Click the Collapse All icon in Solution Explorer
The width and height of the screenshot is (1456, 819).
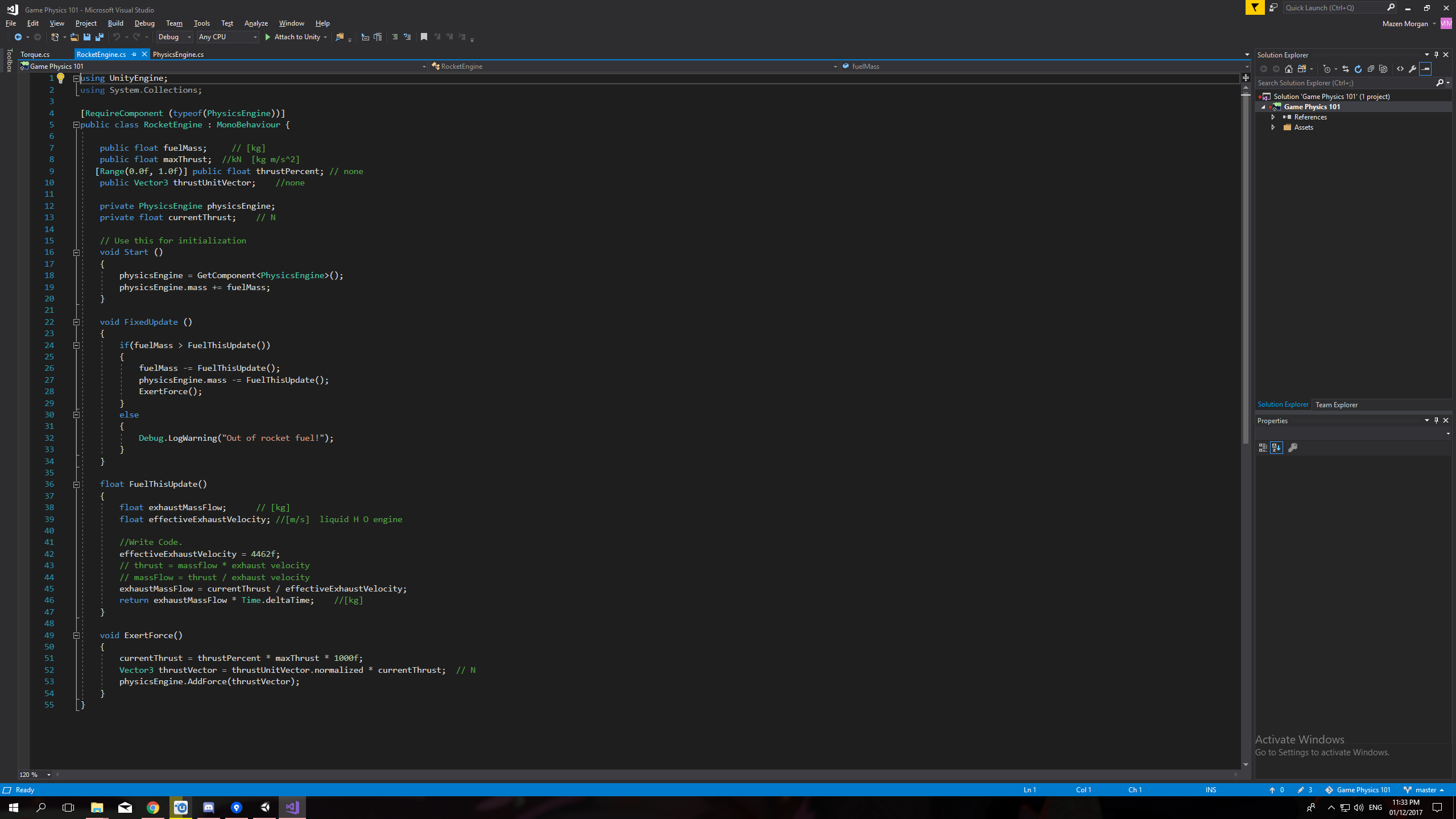(1371, 69)
